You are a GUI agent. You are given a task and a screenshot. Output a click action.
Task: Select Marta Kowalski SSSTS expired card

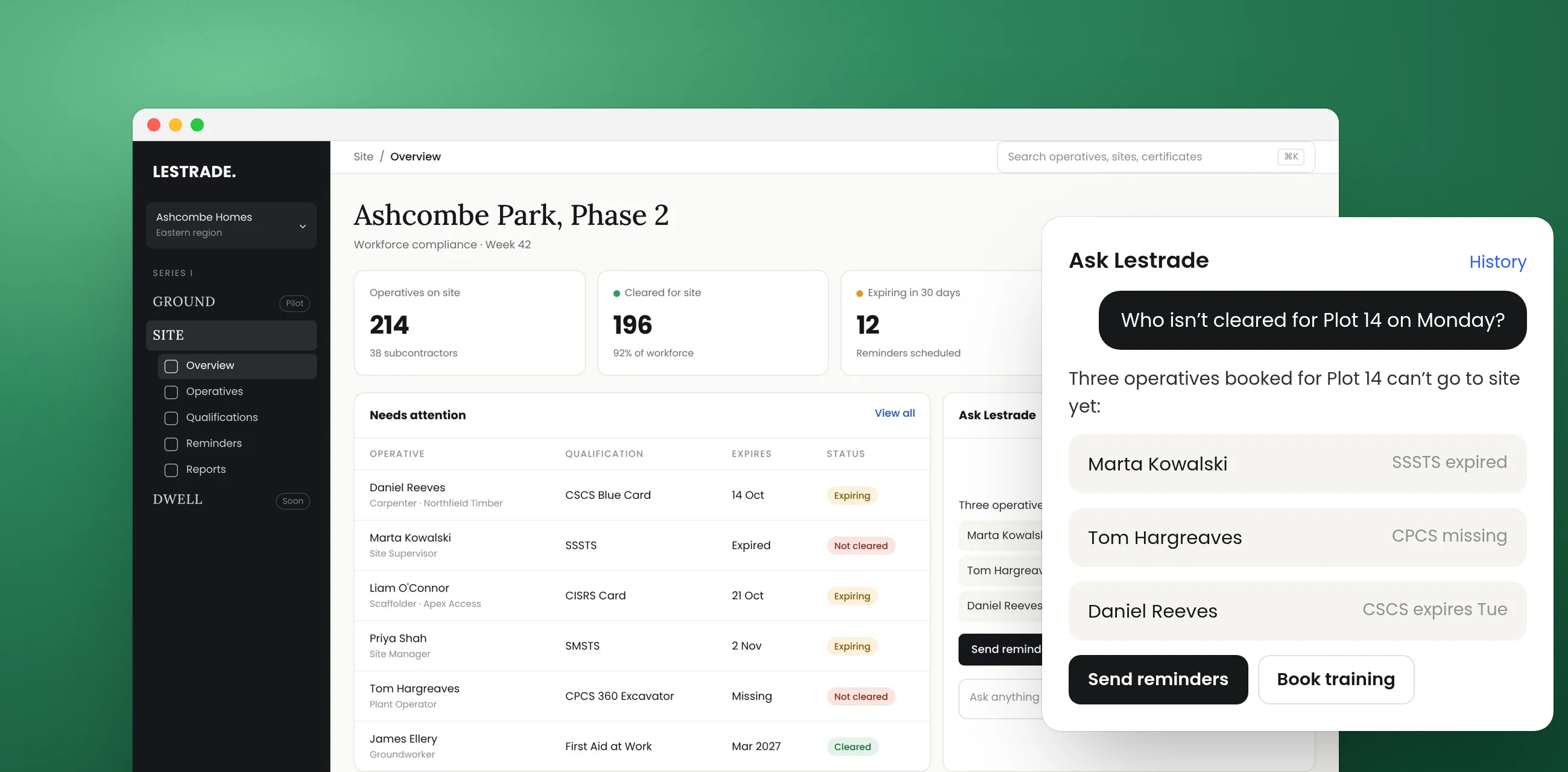pyautogui.click(x=1297, y=463)
